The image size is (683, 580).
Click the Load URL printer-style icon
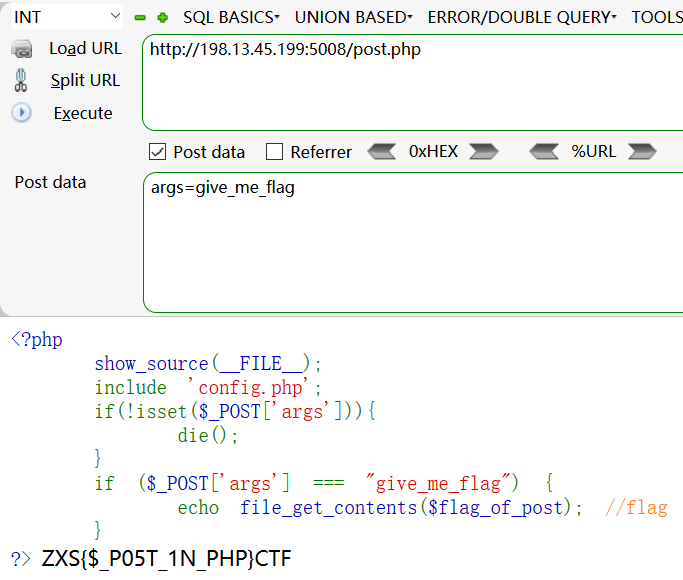[21, 49]
